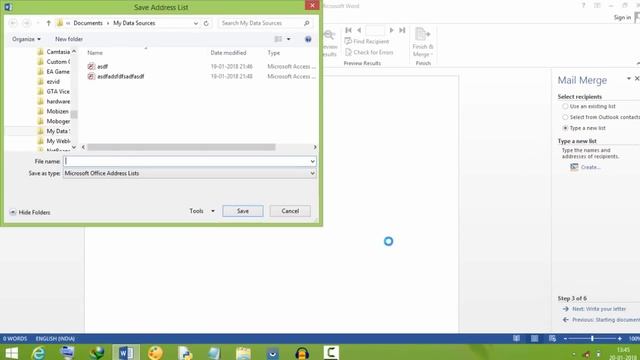Click the zoom out minus button
Screen dimensions: 640x360
565,338
